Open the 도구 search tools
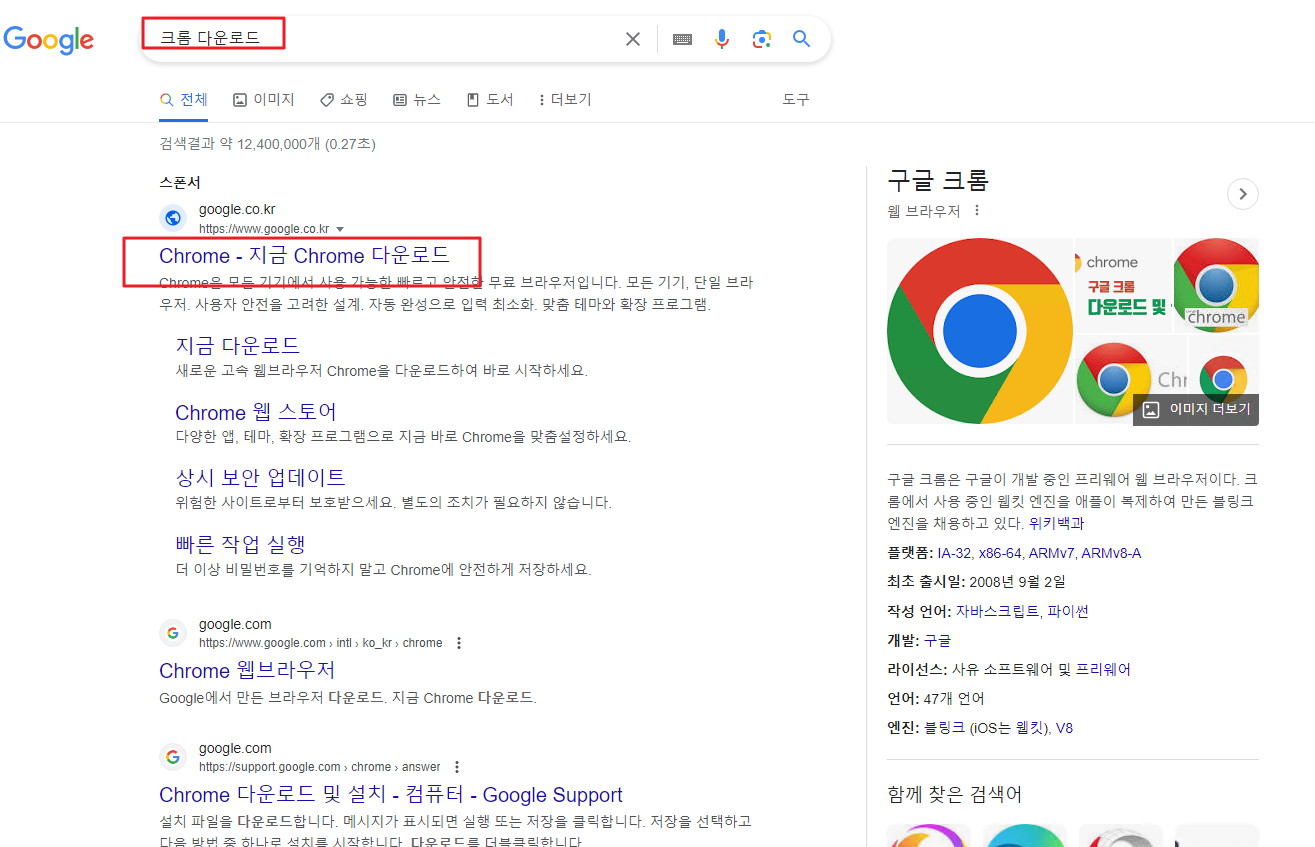Screen dimensions: 1315x847 796,100
